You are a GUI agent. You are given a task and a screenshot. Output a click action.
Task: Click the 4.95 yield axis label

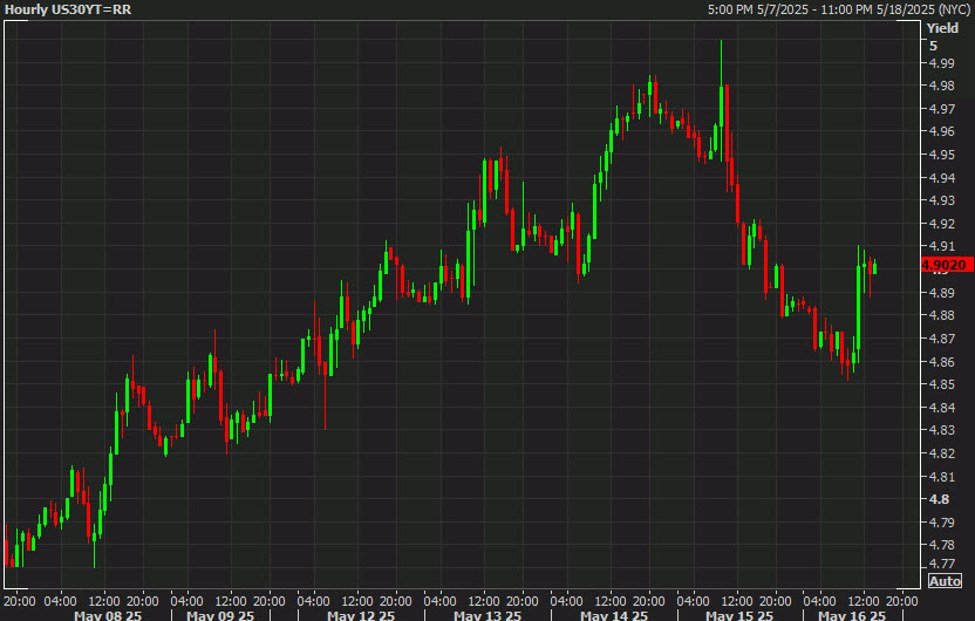point(939,155)
